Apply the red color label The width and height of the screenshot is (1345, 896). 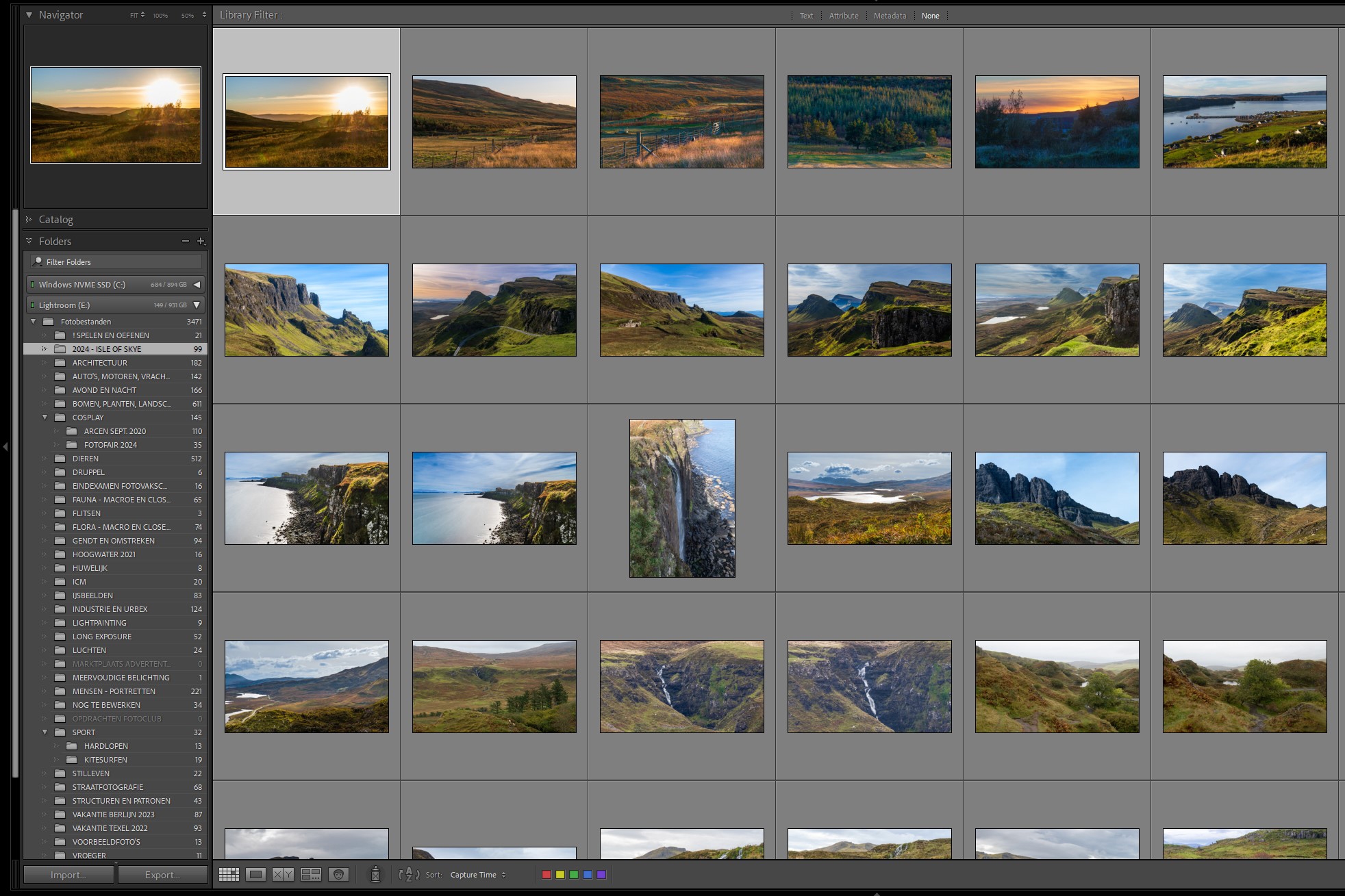[x=546, y=875]
